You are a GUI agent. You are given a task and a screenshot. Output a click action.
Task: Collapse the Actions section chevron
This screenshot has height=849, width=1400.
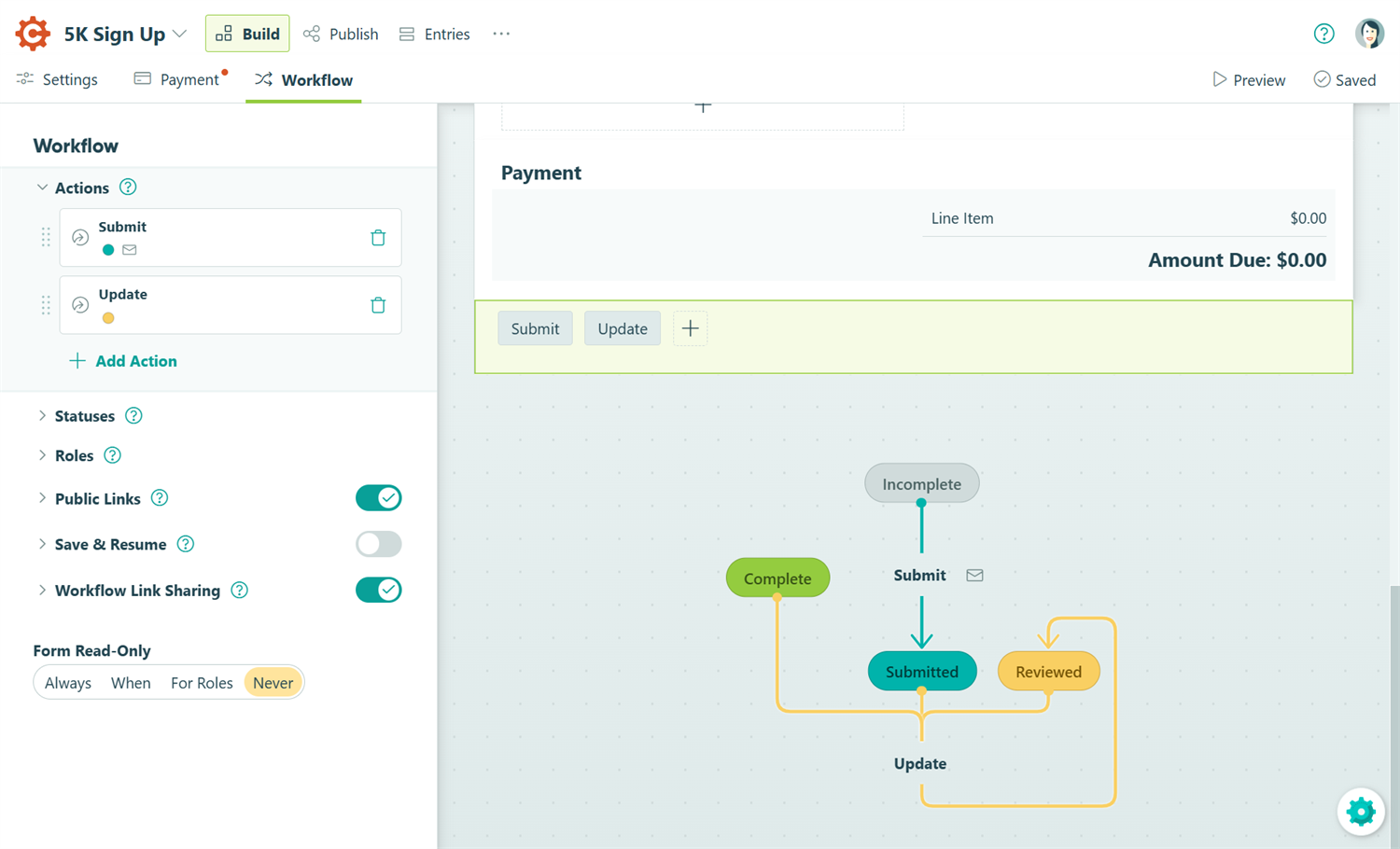coord(42,188)
